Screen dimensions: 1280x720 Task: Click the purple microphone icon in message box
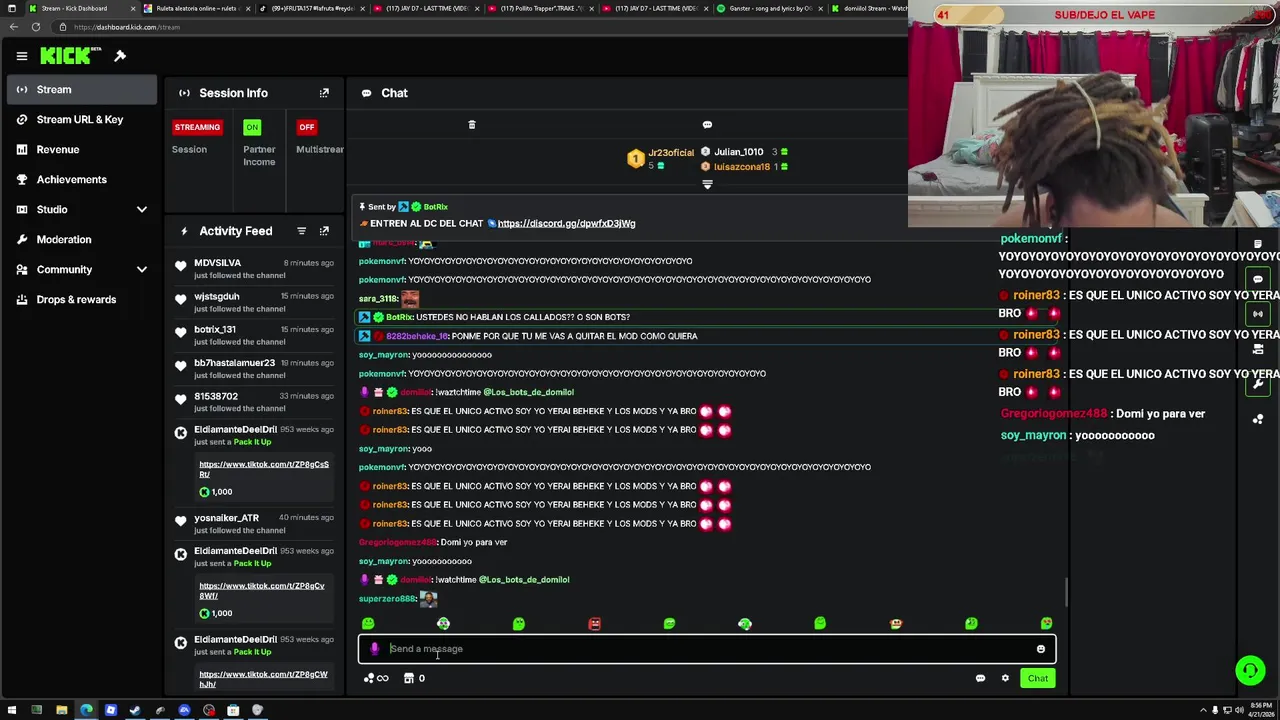click(375, 649)
